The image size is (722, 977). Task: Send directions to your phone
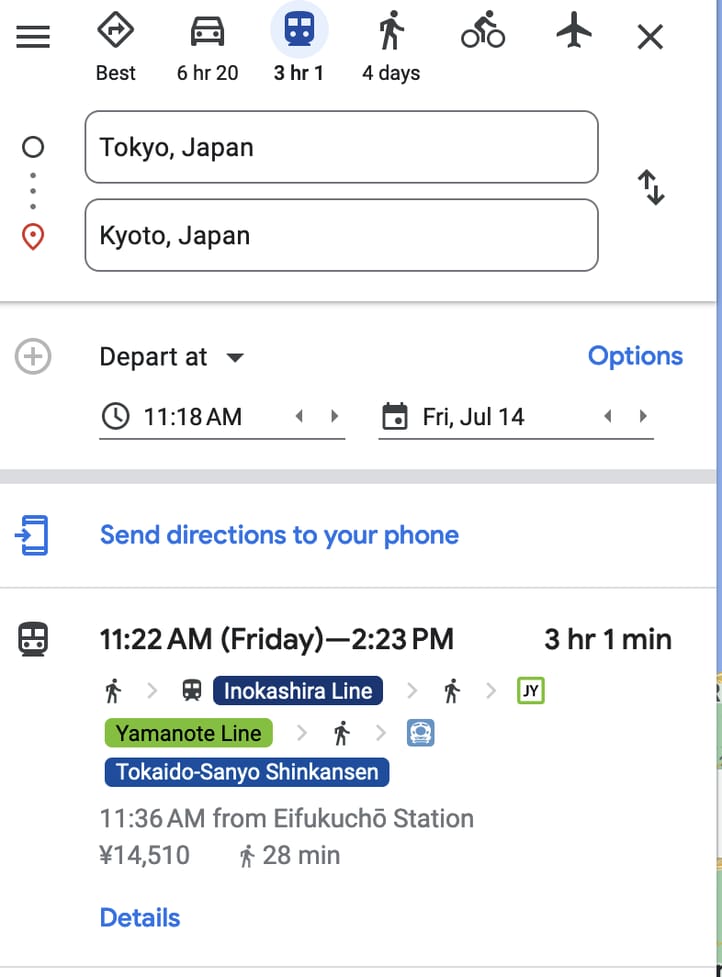(279, 535)
